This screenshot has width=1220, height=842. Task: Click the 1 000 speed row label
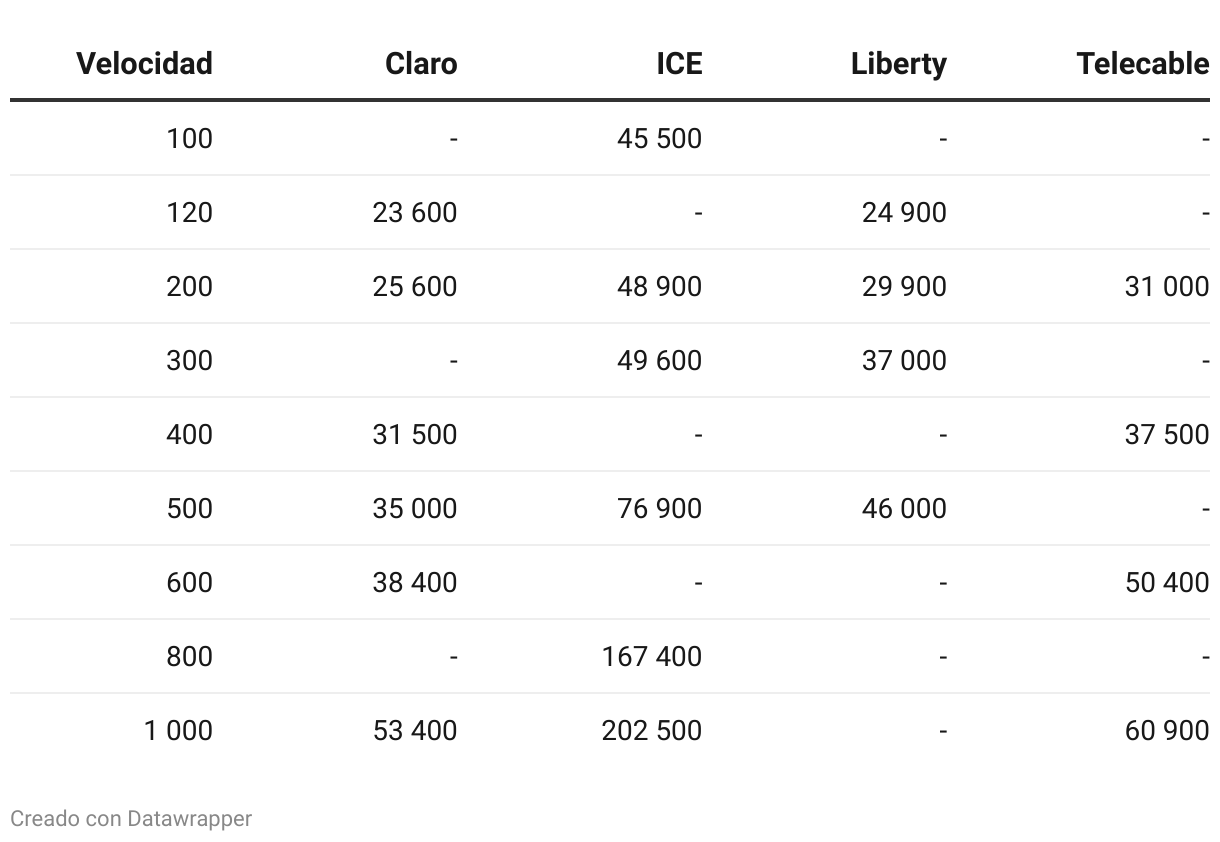[x=178, y=731]
